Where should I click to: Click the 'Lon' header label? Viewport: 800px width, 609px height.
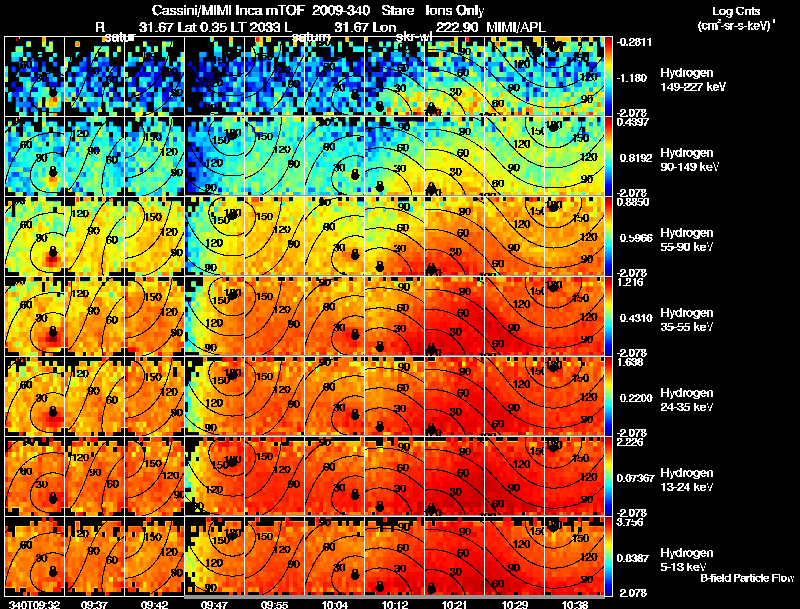click(384, 27)
